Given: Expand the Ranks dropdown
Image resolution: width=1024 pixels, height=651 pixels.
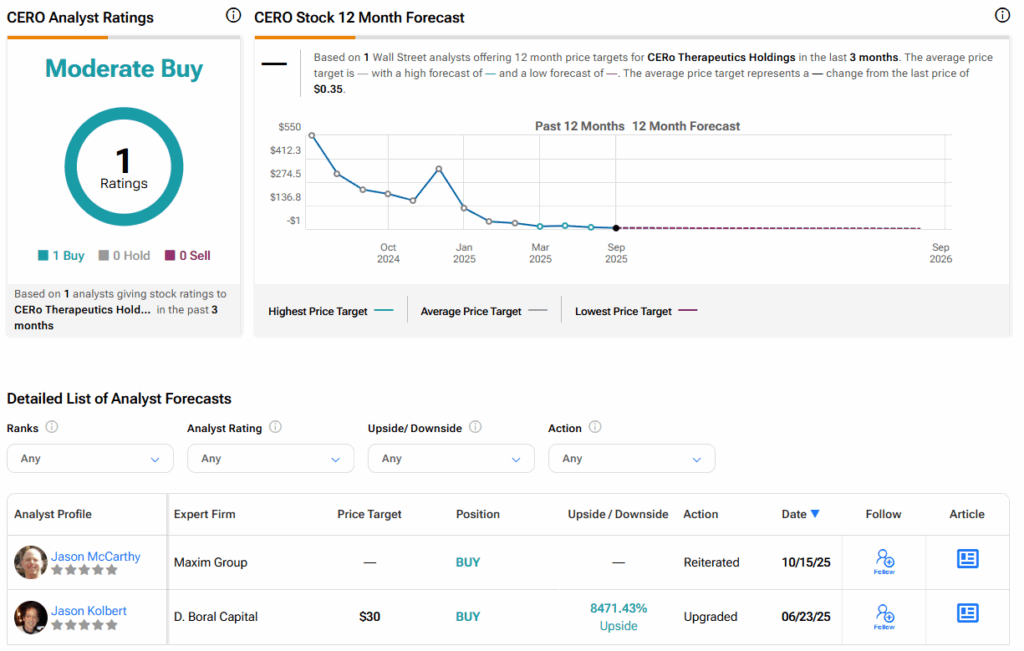Looking at the screenshot, I should click(x=90, y=459).
